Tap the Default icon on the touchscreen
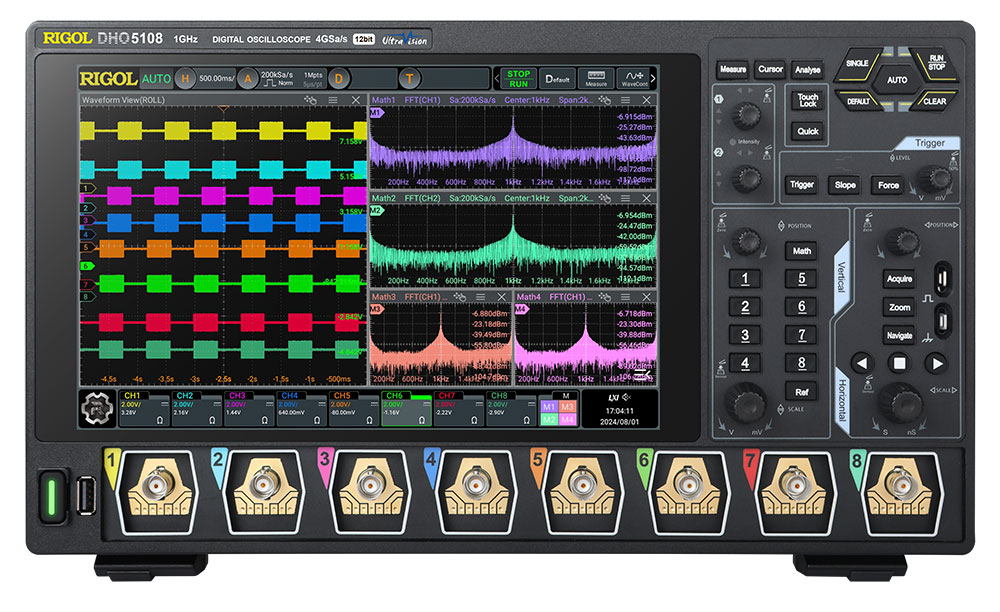Screen dimensions: 1000x612 pyautogui.click(x=558, y=78)
